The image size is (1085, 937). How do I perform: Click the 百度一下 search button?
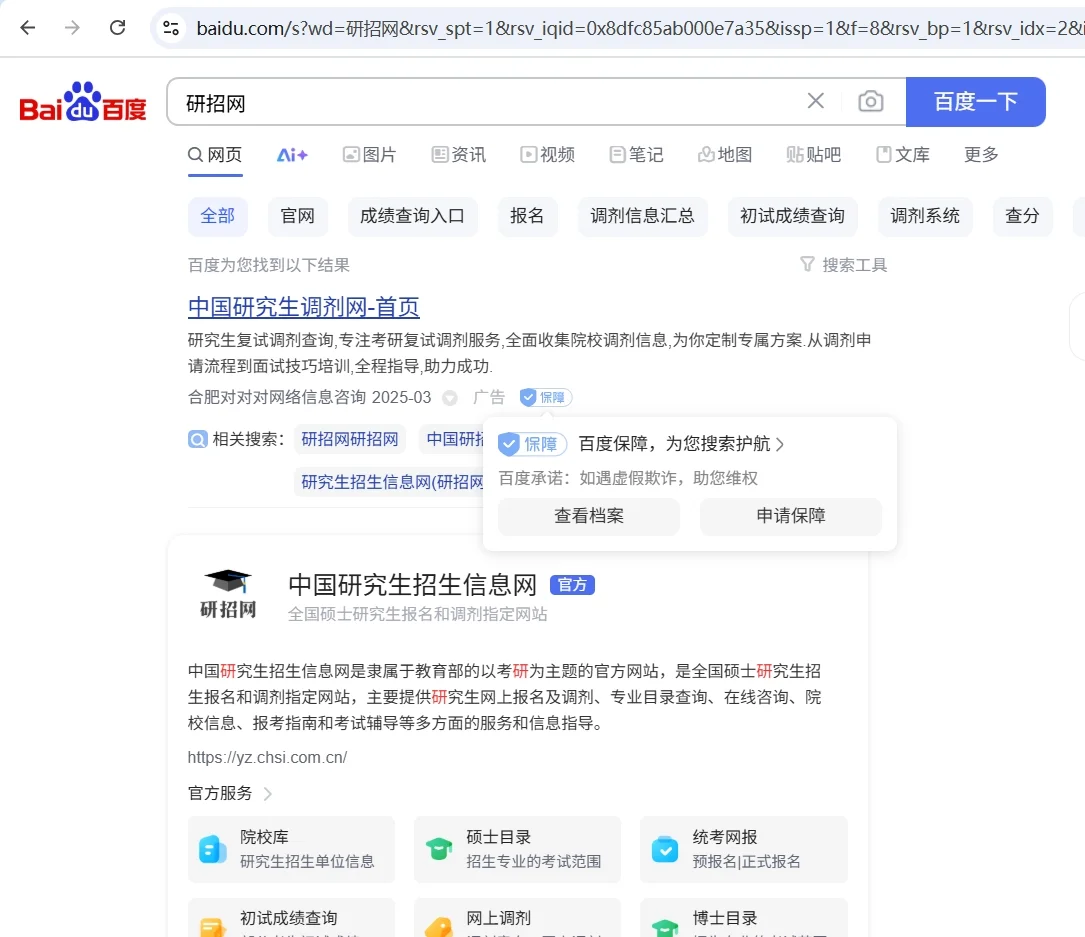click(x=975, y=101)
